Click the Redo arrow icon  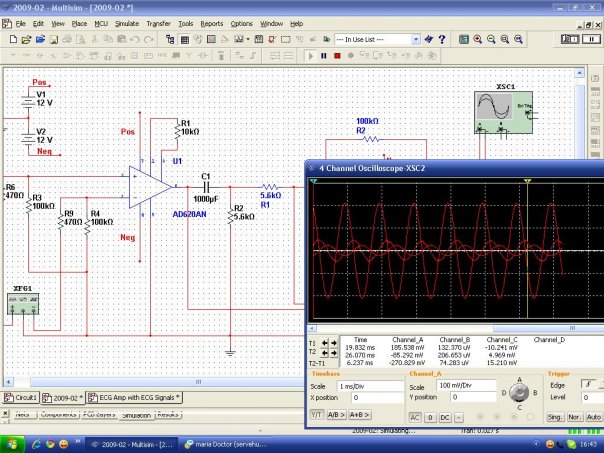coord(148,39)
